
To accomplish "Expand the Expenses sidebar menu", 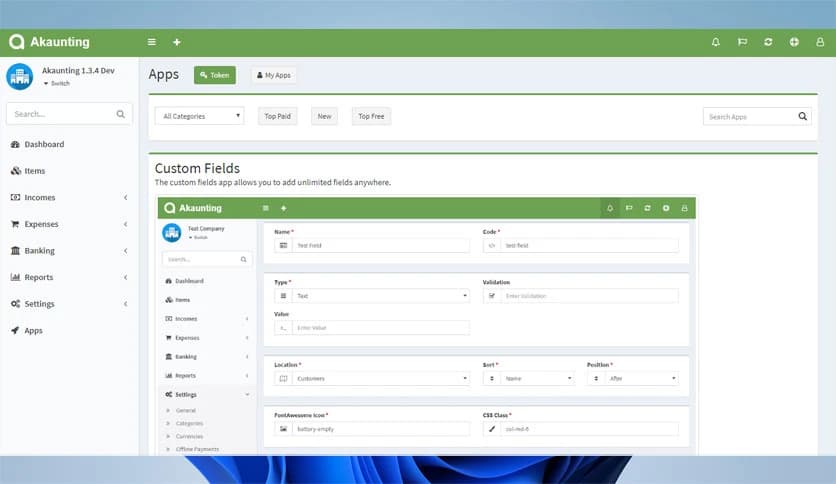I will pyautogui.click(x=69, y=224).
